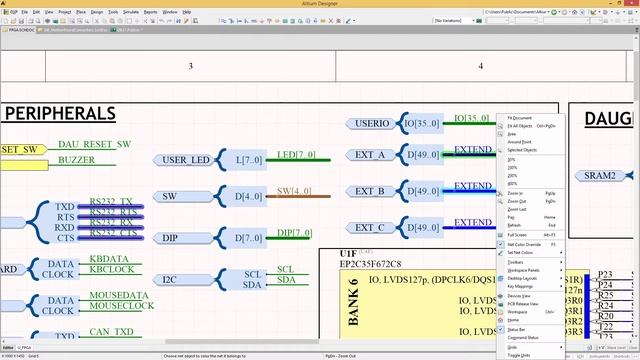640x360 pixels.
Task: Choose Pan menu entry
Action: click(x=531, y=217)
